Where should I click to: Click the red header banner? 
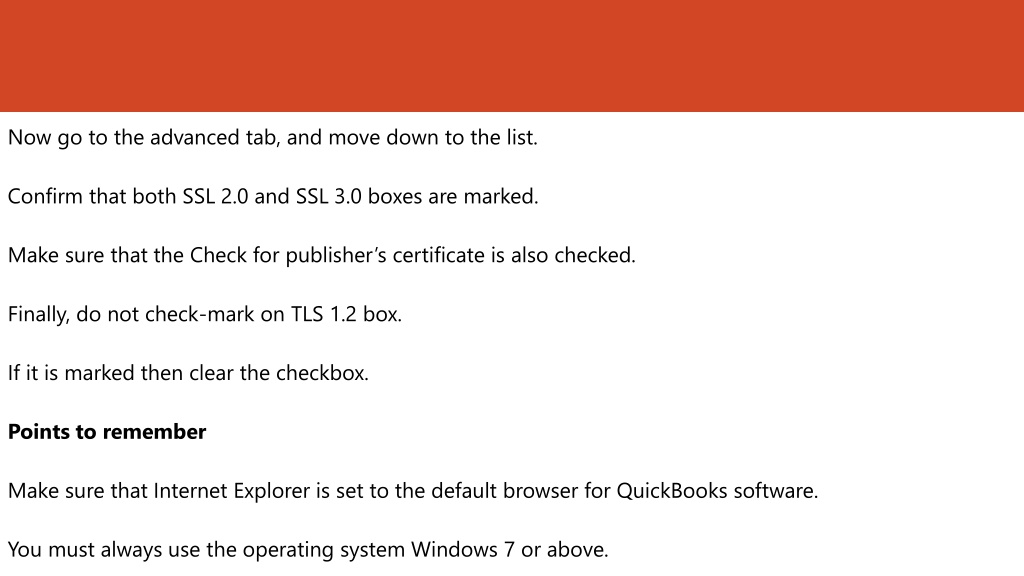512,56
